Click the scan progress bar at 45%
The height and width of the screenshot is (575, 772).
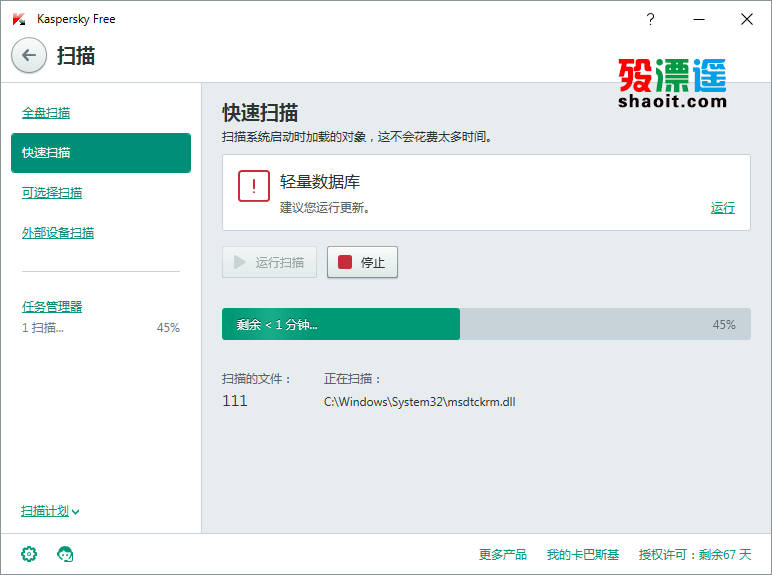click(486, 324)
